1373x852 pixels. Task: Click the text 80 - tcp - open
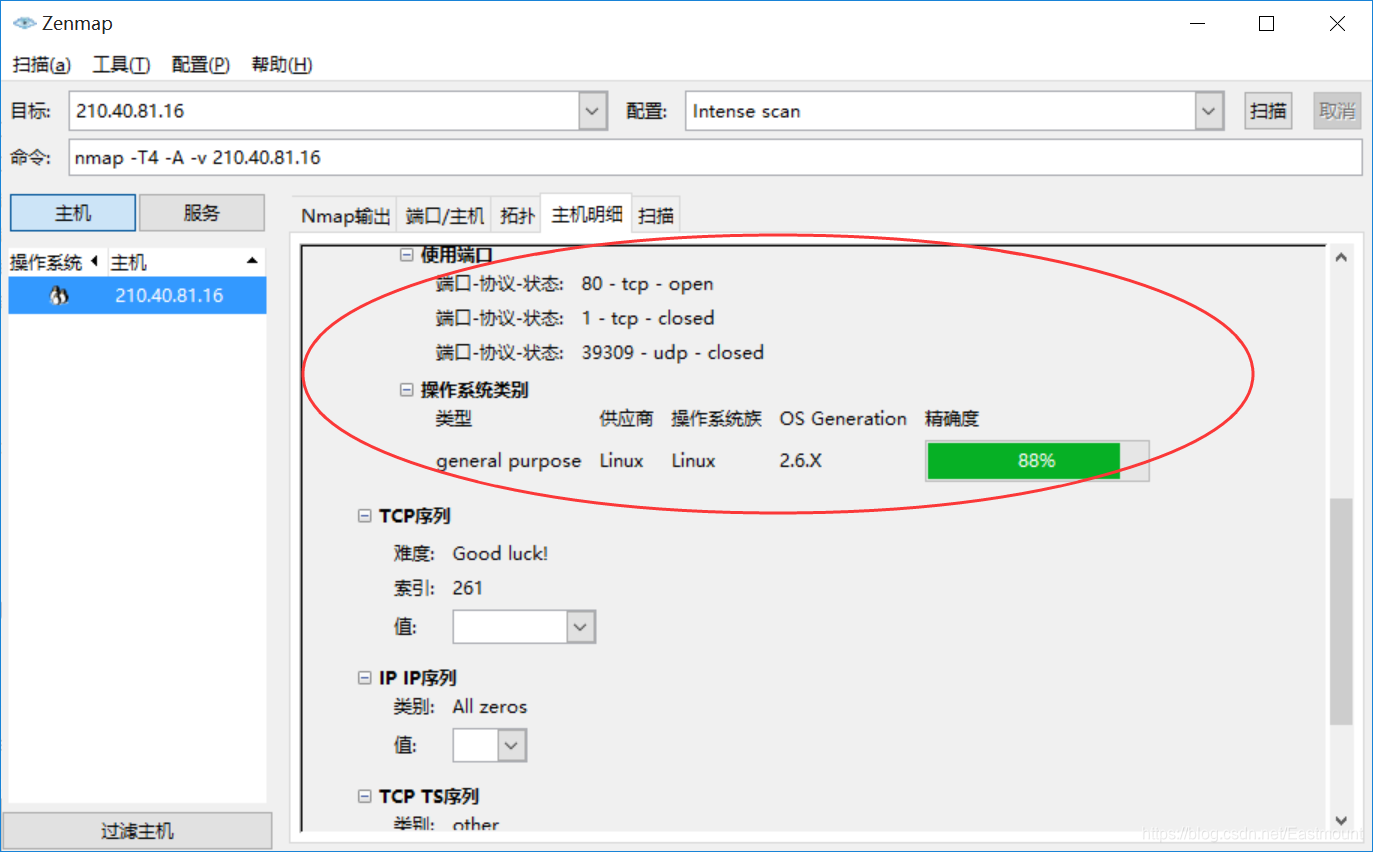pos(647,284)
